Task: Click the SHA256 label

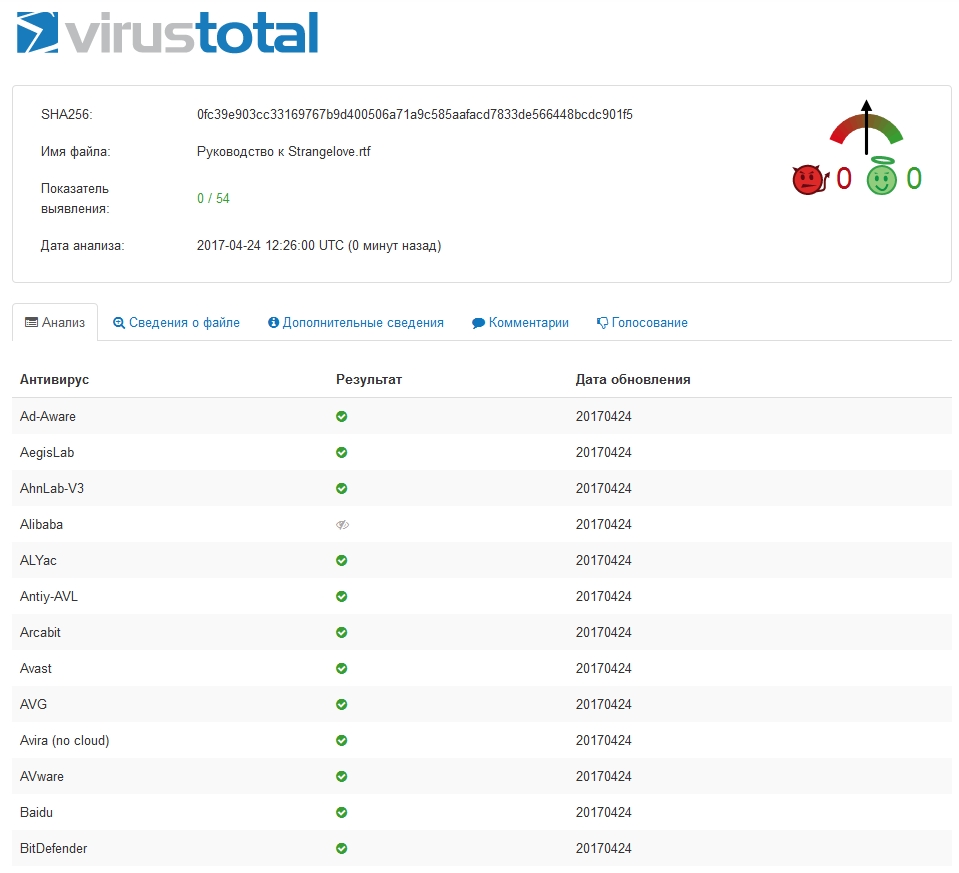Action: pos(67,114)
